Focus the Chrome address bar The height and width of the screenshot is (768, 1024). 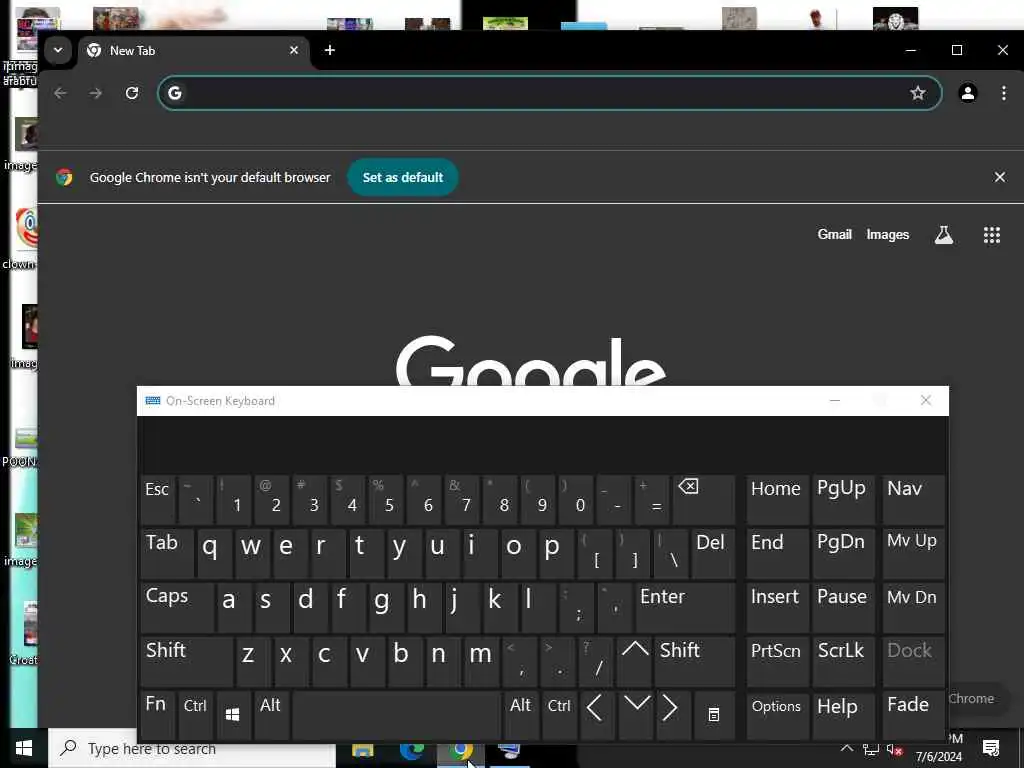[x=549, y=93]
